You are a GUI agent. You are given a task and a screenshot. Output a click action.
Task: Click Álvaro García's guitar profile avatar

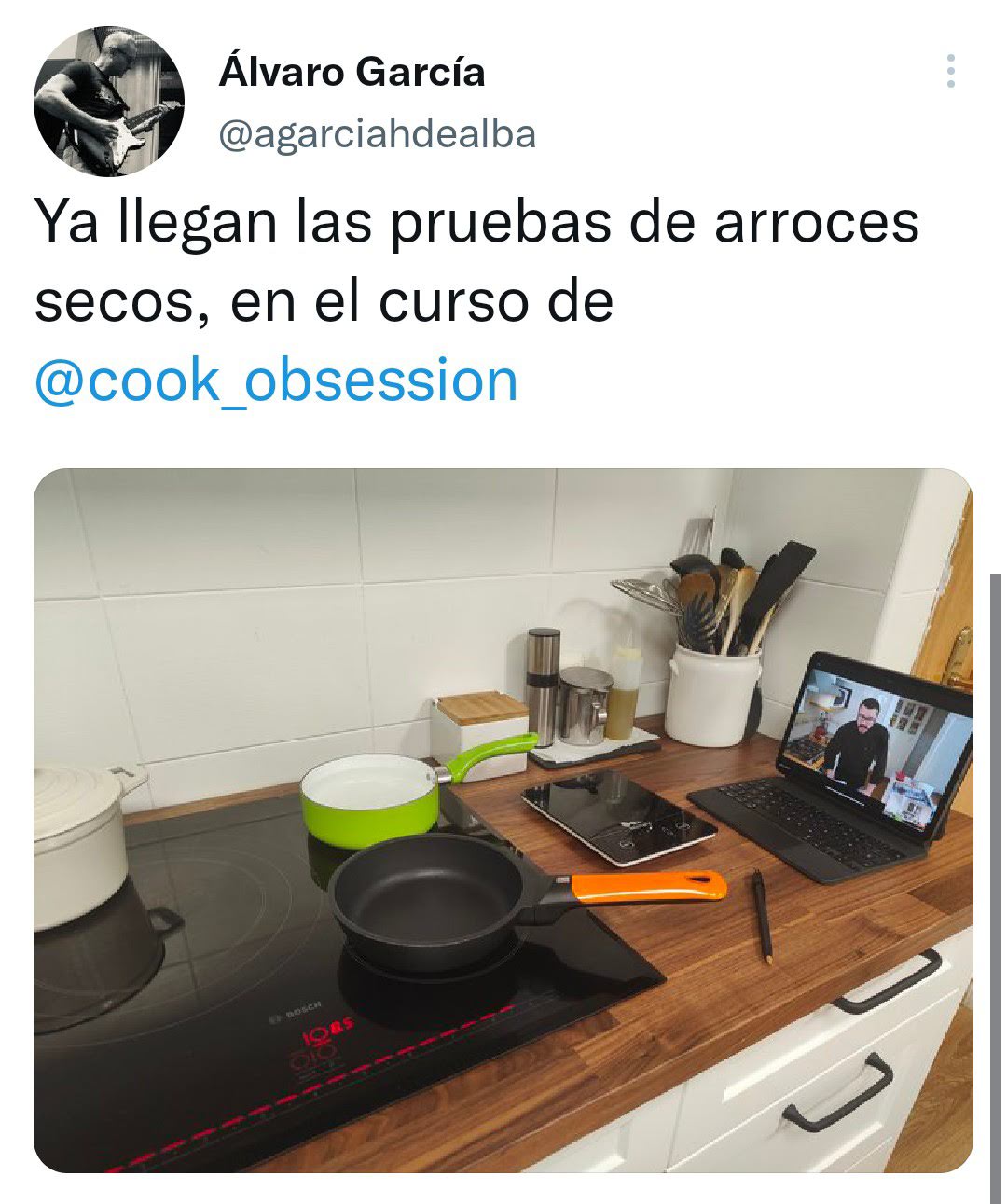pyautogui.click(x=109, y=101)
